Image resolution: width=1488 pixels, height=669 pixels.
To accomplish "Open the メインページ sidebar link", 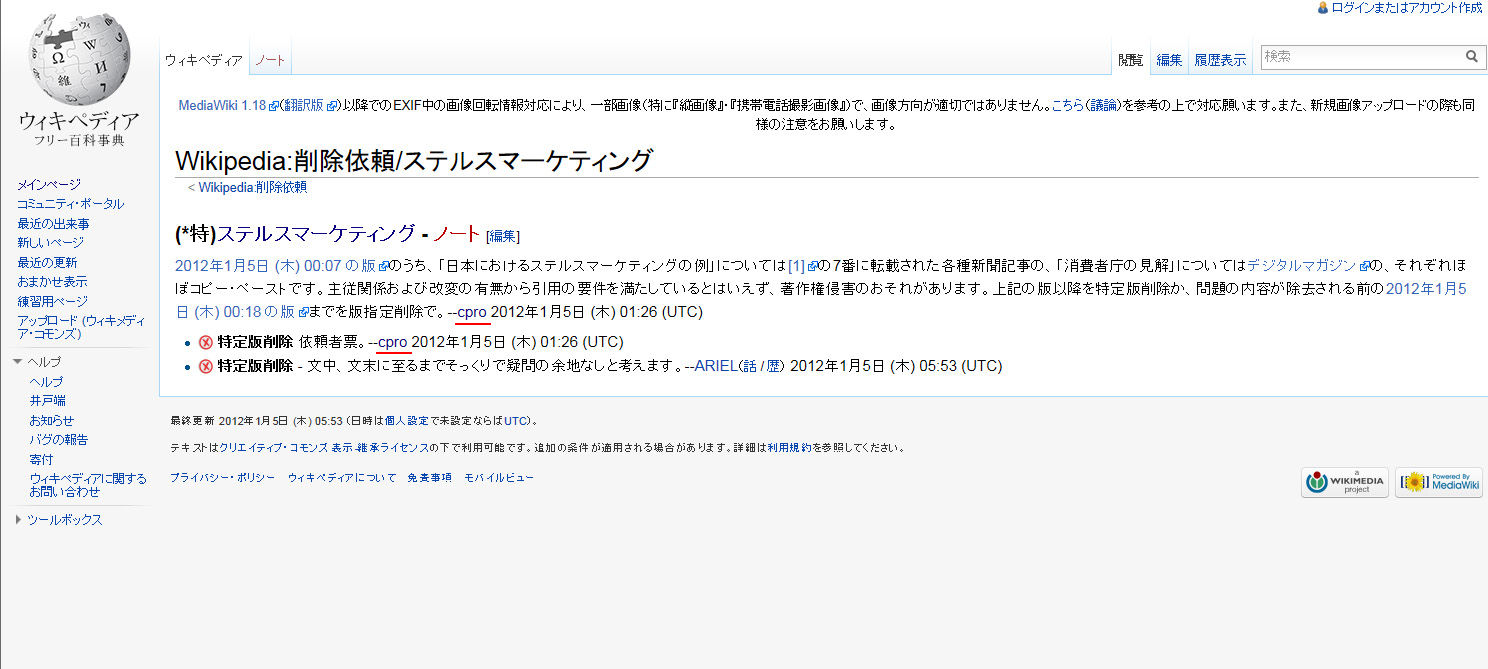I will 49,185.
